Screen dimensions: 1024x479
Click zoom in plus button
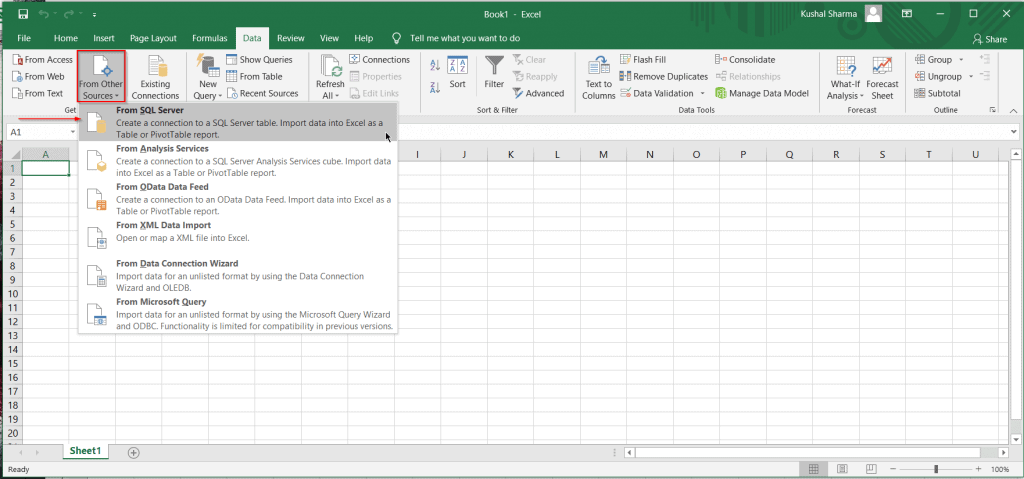pos(978,469)
